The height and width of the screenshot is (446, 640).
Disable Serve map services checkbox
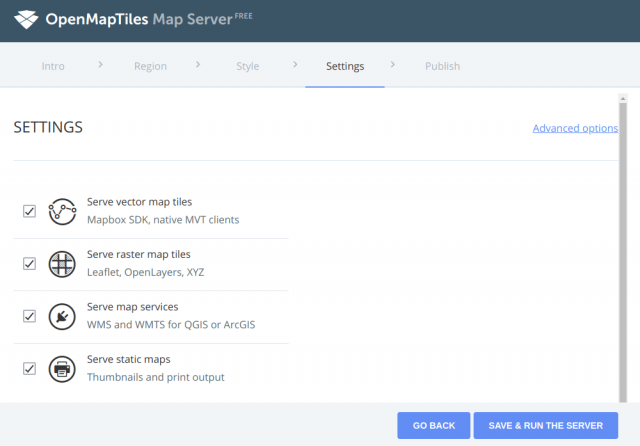tap(29, 317)
